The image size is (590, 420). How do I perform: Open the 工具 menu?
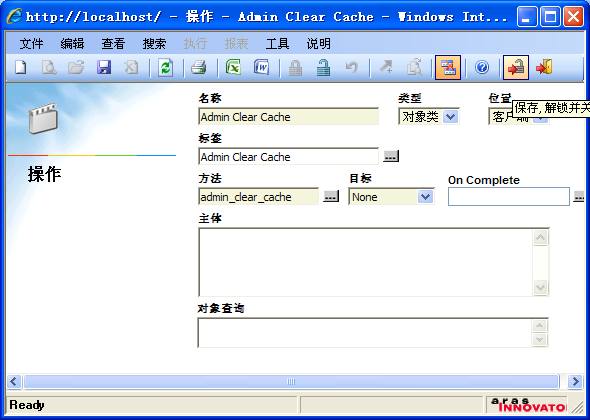pyautogui.click(x=277, y=44)
